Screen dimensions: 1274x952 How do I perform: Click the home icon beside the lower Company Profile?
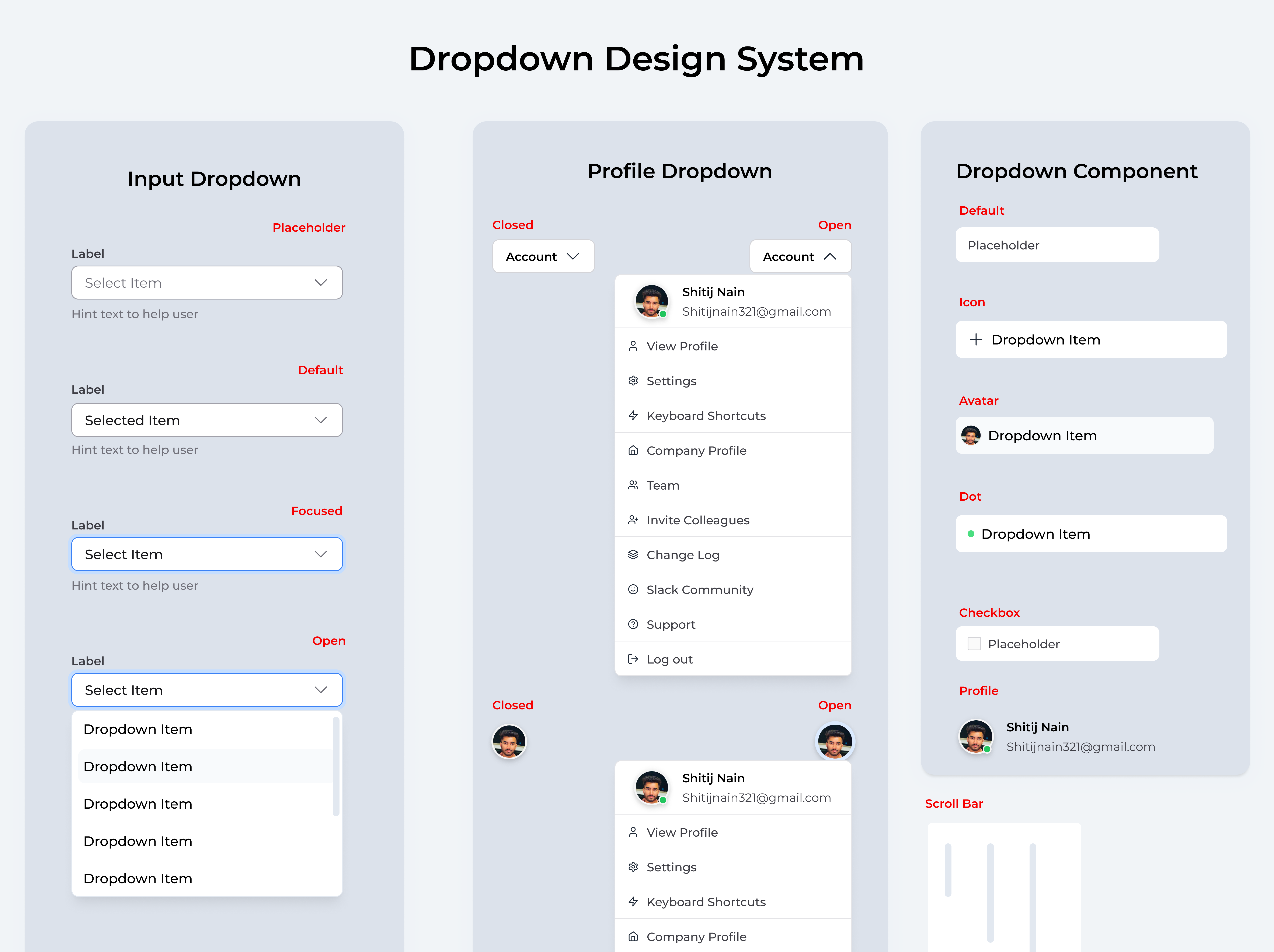pos(633,937)
